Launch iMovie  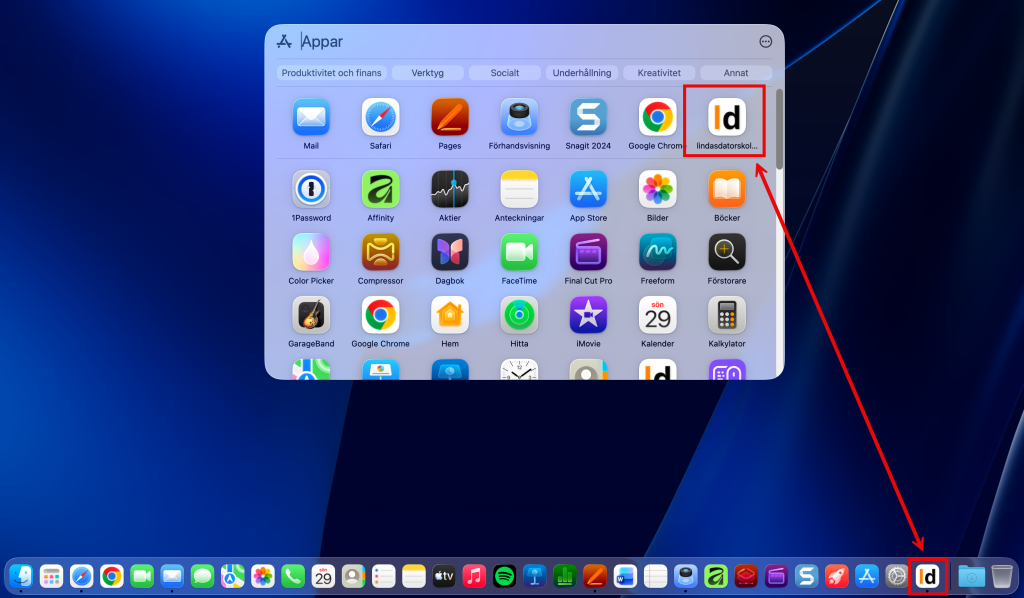pos(588,315)
